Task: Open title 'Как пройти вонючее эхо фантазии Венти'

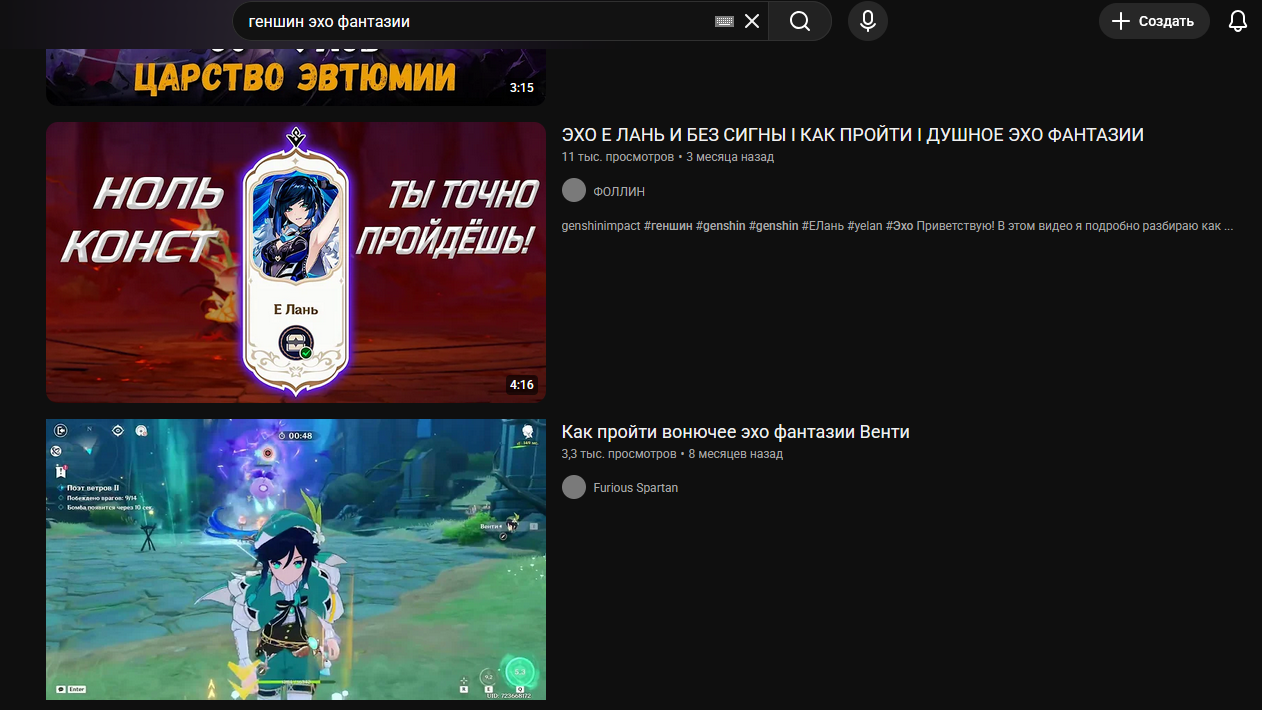Action: coord(736,432)
